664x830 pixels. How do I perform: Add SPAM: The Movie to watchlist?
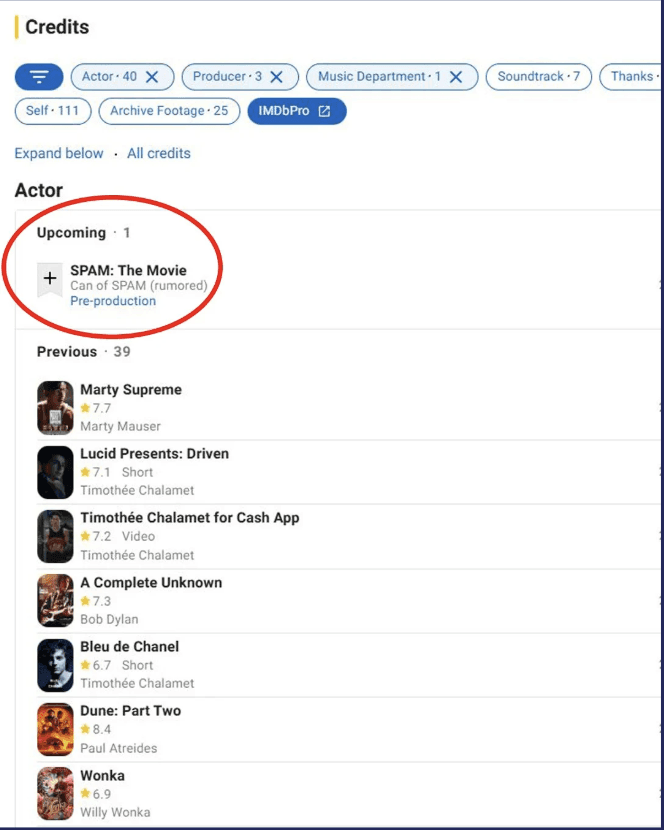pos(50,279)
